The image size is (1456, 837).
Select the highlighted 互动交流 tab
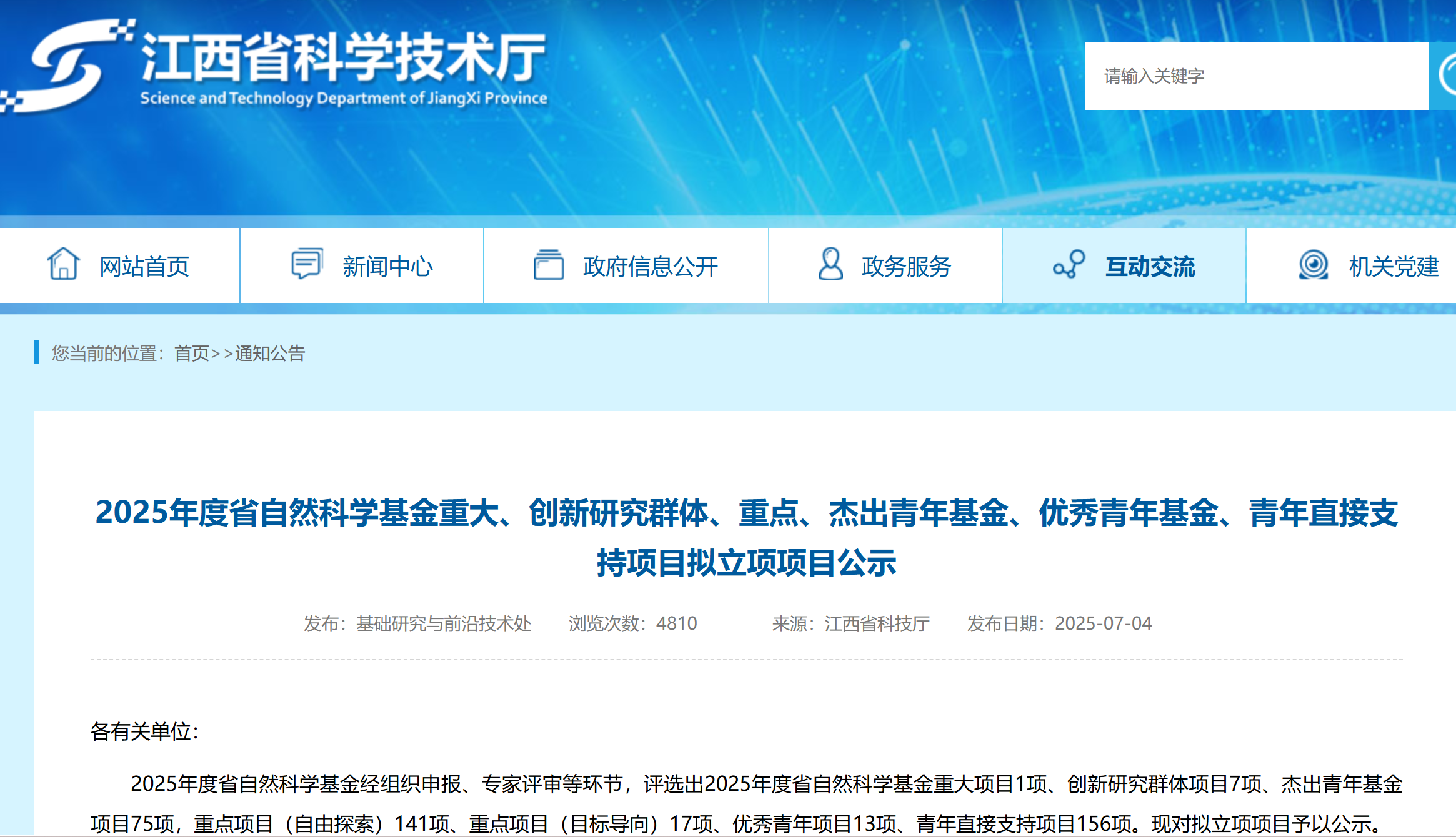pos(1150,267)
